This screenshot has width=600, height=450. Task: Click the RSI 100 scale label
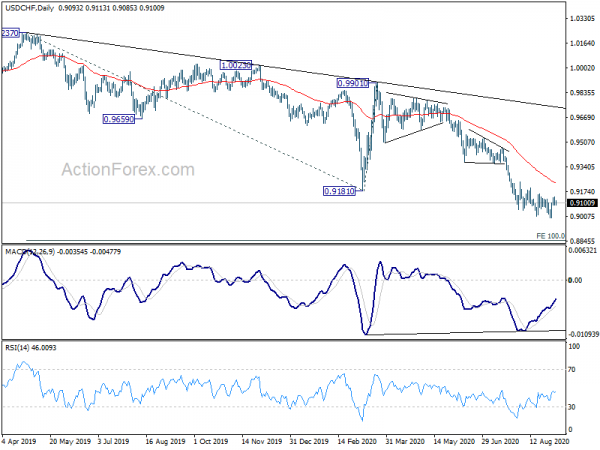point(574,347)
